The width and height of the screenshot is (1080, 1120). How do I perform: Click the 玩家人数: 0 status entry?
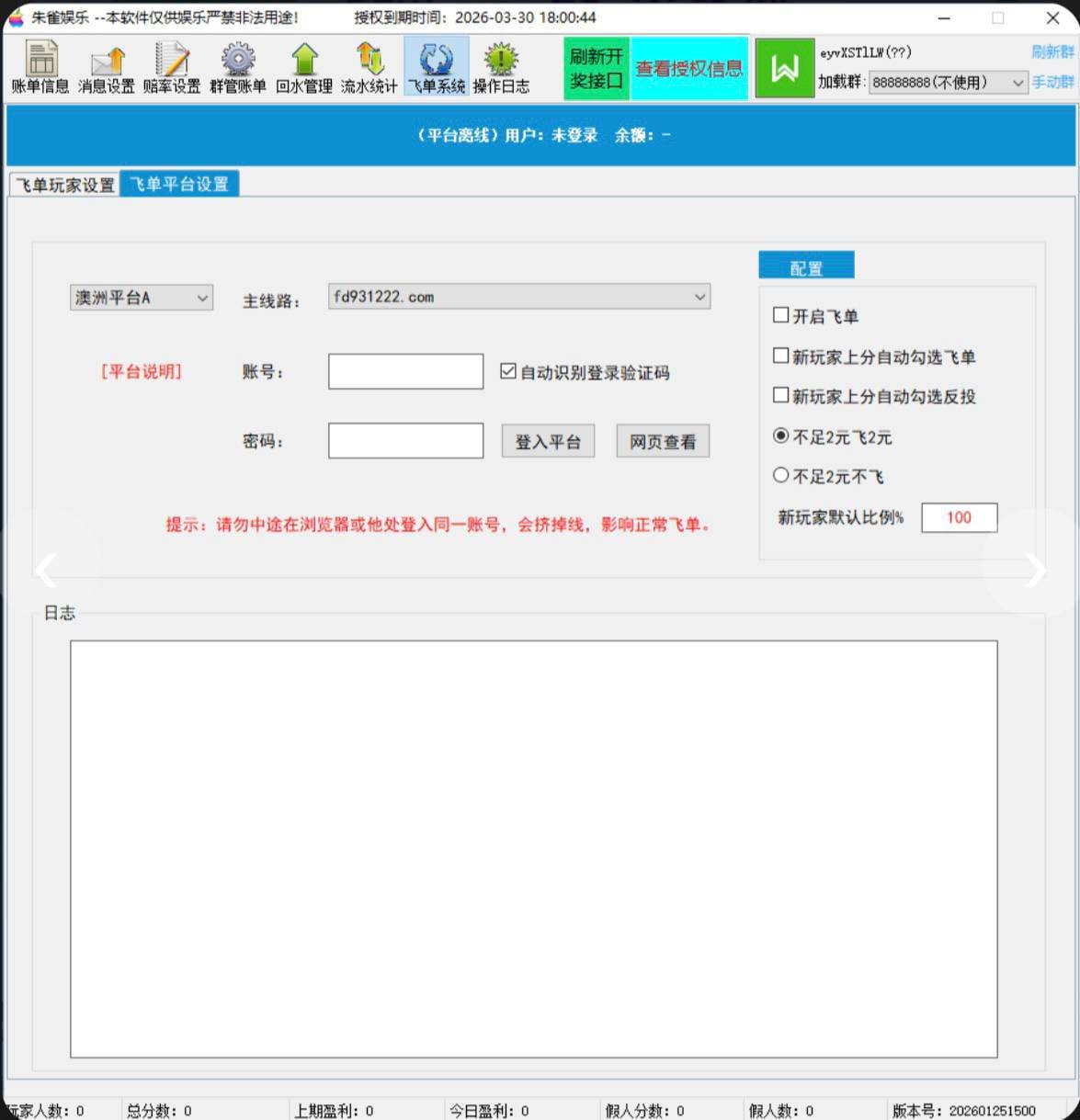pyautogui.click(x=44, y=1111)
